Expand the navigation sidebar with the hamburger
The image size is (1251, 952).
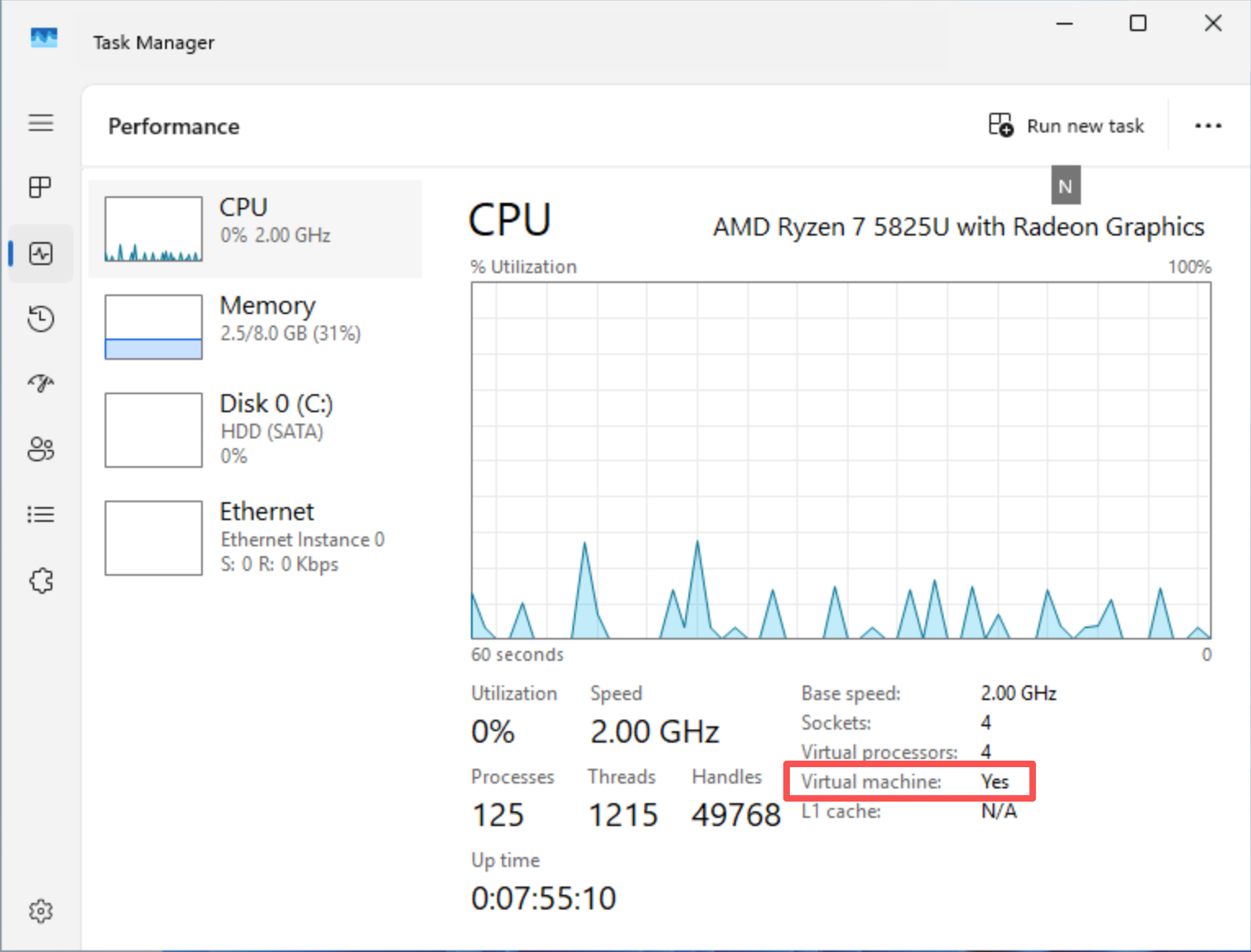pyautogui.click(x=40, y=123)
